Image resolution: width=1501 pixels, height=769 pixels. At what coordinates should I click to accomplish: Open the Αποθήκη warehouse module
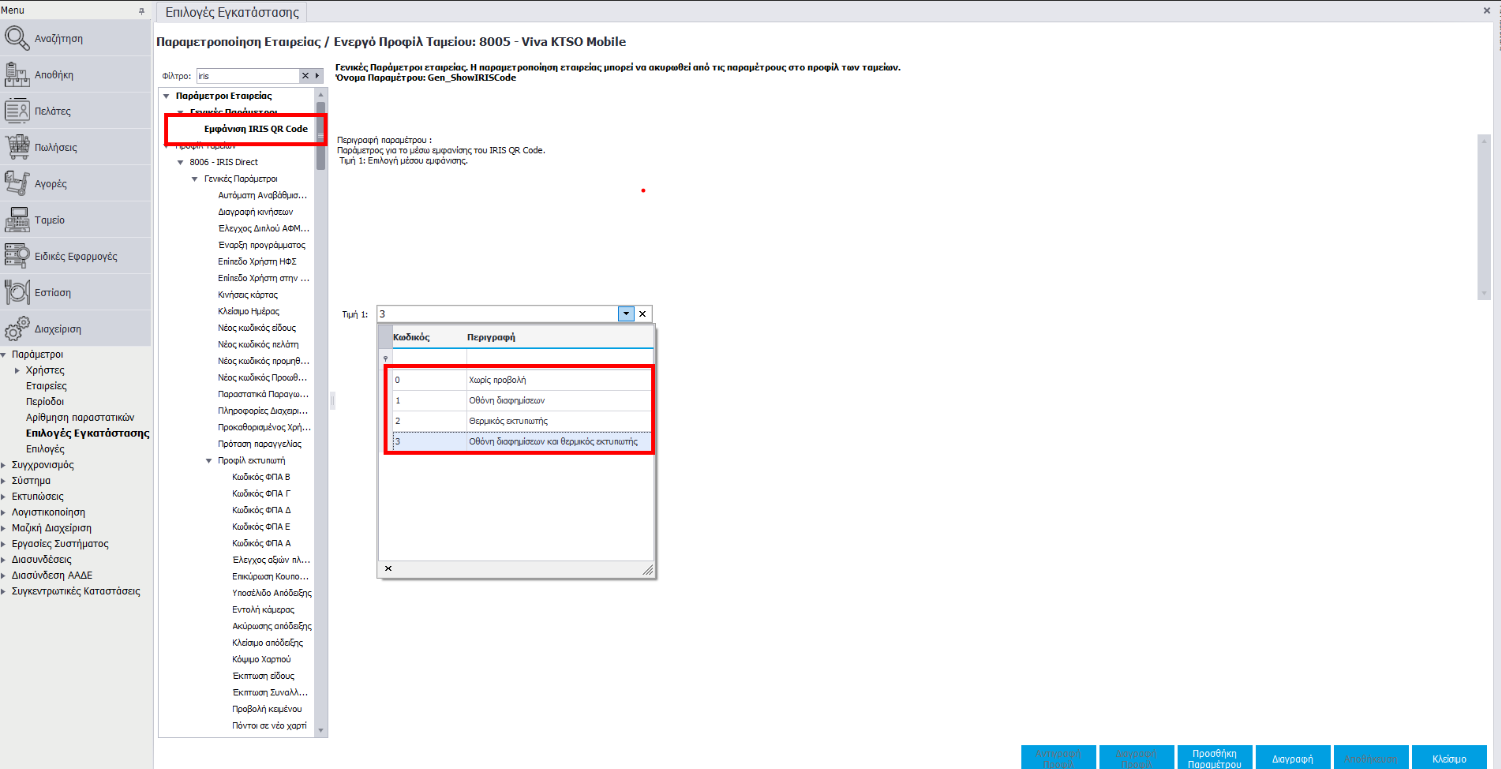[x=75, y=74]
